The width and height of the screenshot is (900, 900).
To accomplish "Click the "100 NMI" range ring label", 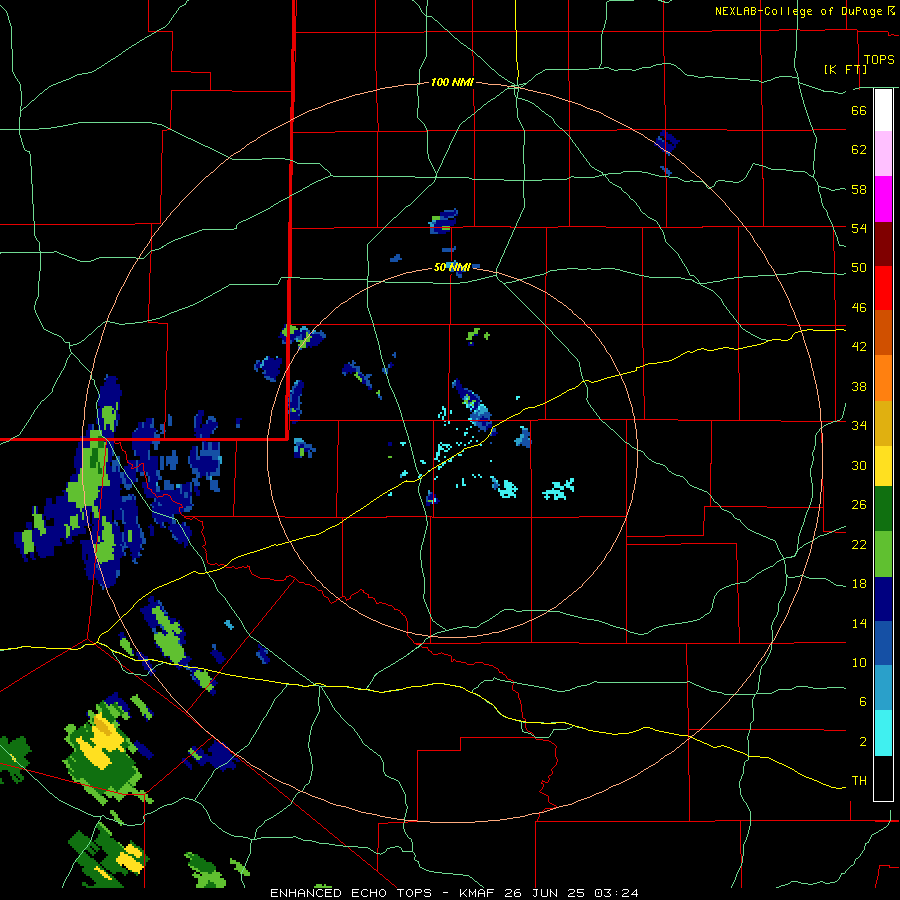I will point(452,83).
